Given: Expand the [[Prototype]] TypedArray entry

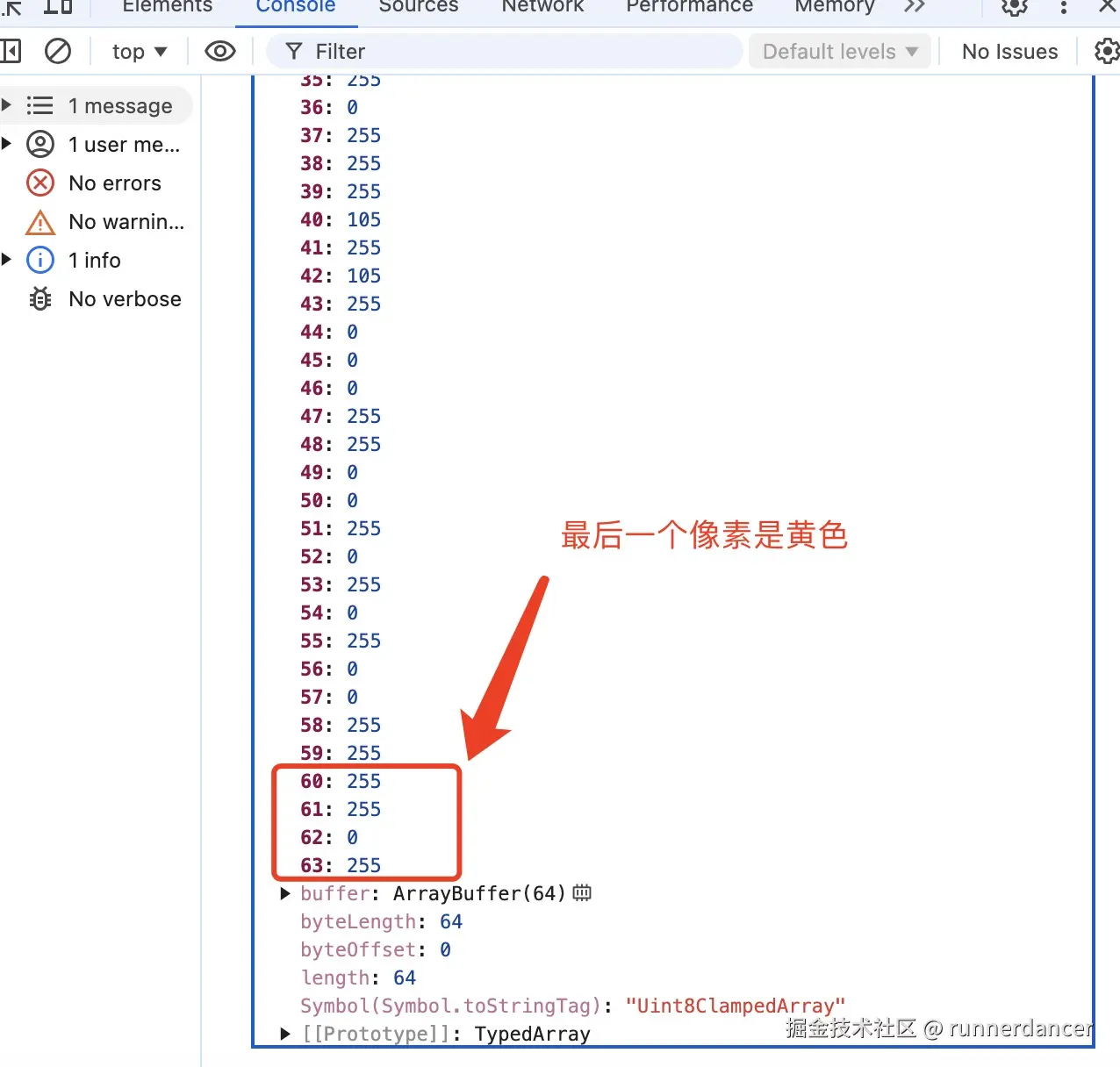Looking at the screenshot, I should (x=285, y=1034).
